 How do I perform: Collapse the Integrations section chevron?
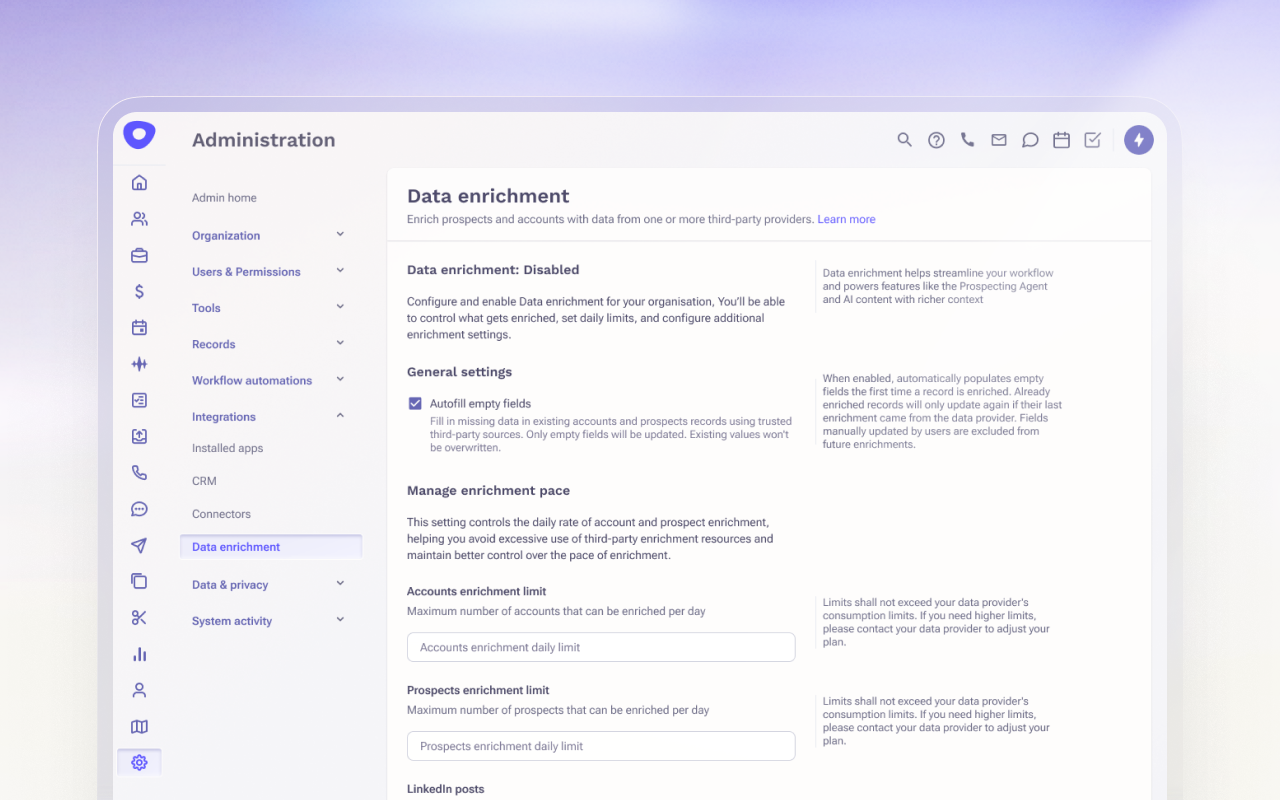[x=340, y=415]
